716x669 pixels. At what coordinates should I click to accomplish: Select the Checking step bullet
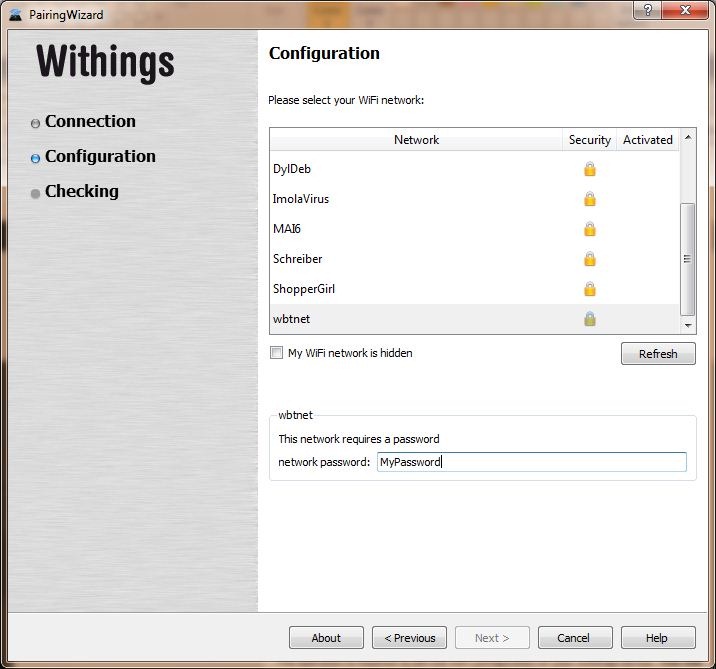point(35,194)
